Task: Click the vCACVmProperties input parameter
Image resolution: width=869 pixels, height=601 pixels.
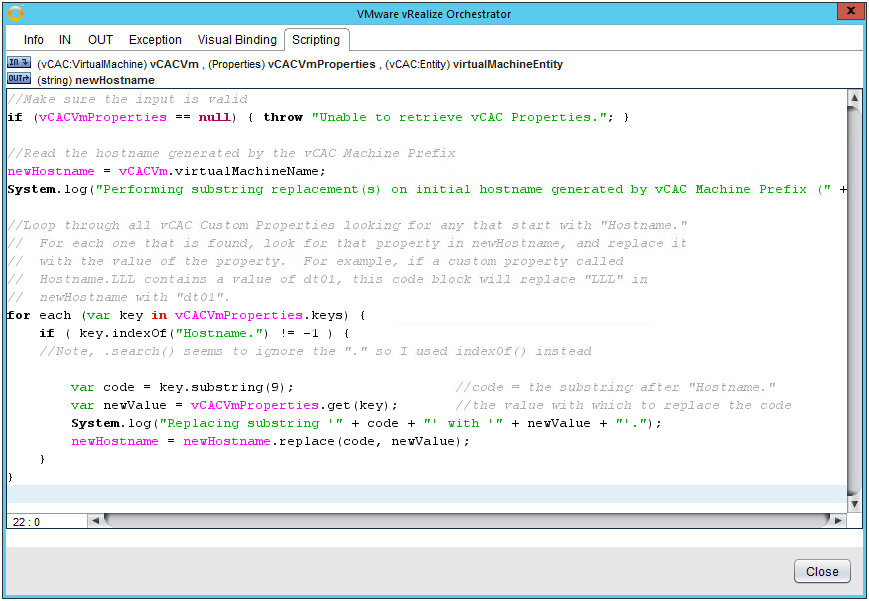Action: point(322,64)
